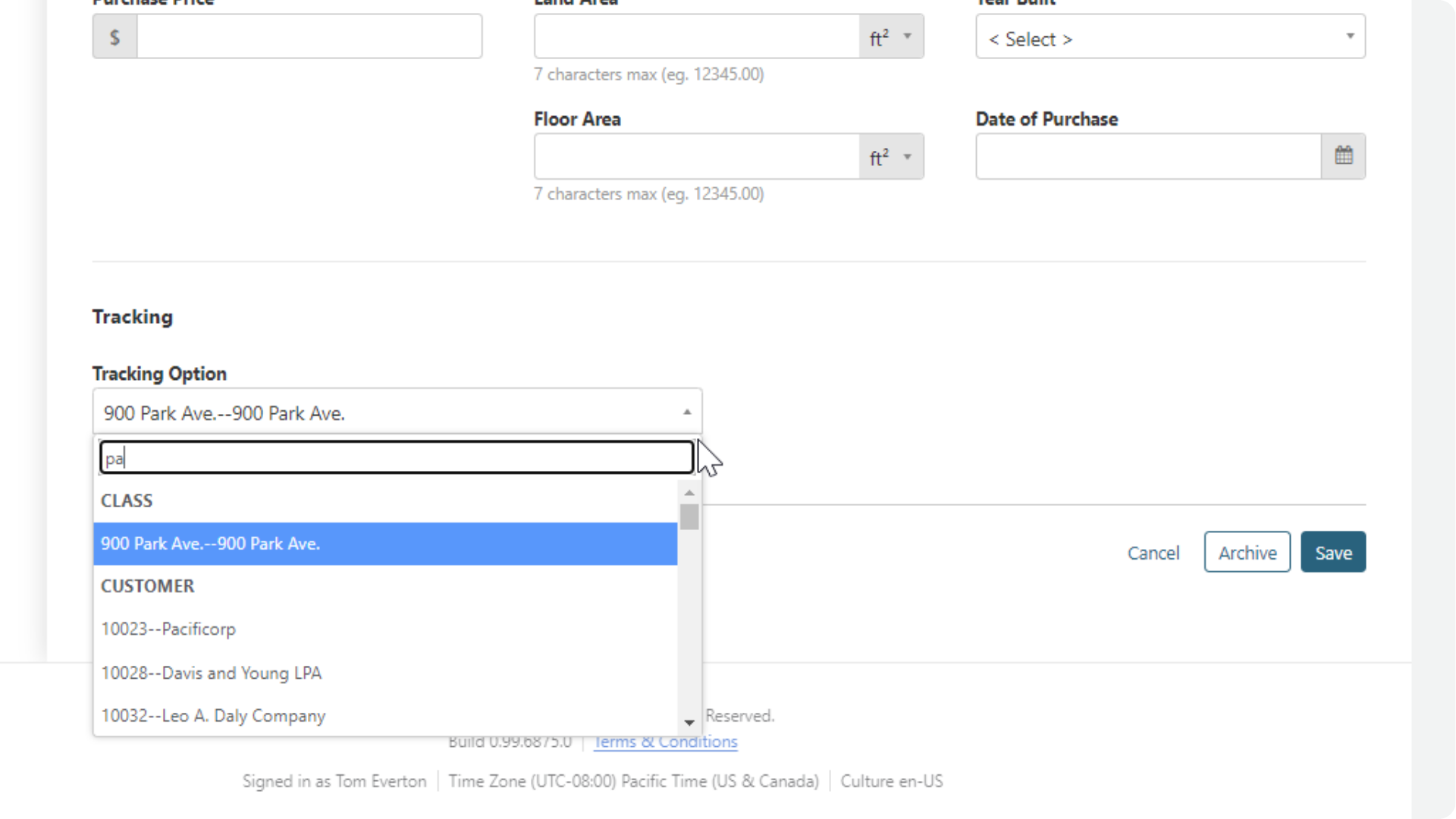Open the Land Area unit dropdown arrow
Image resolution: width=1456 pixels, height=819 pixels.
coord(908,36)
